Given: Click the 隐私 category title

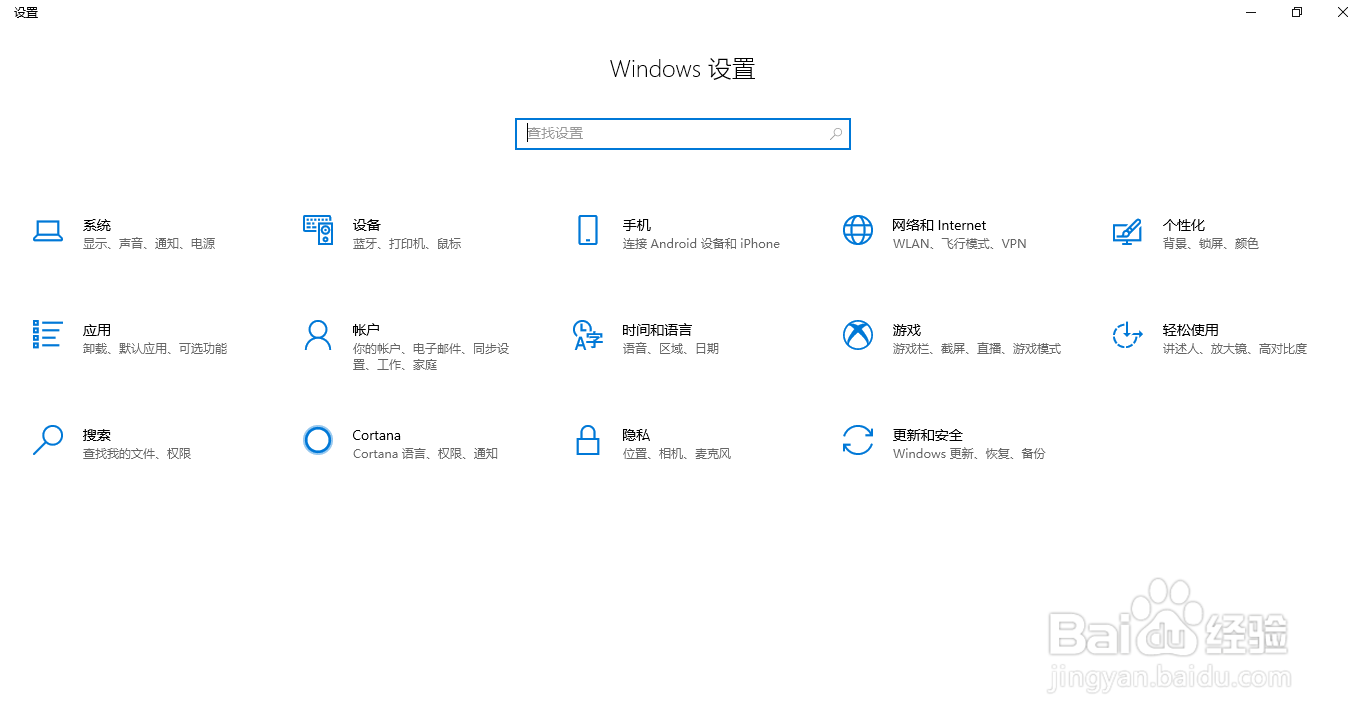Looking at the screenshot, I should tap(637, 435).
